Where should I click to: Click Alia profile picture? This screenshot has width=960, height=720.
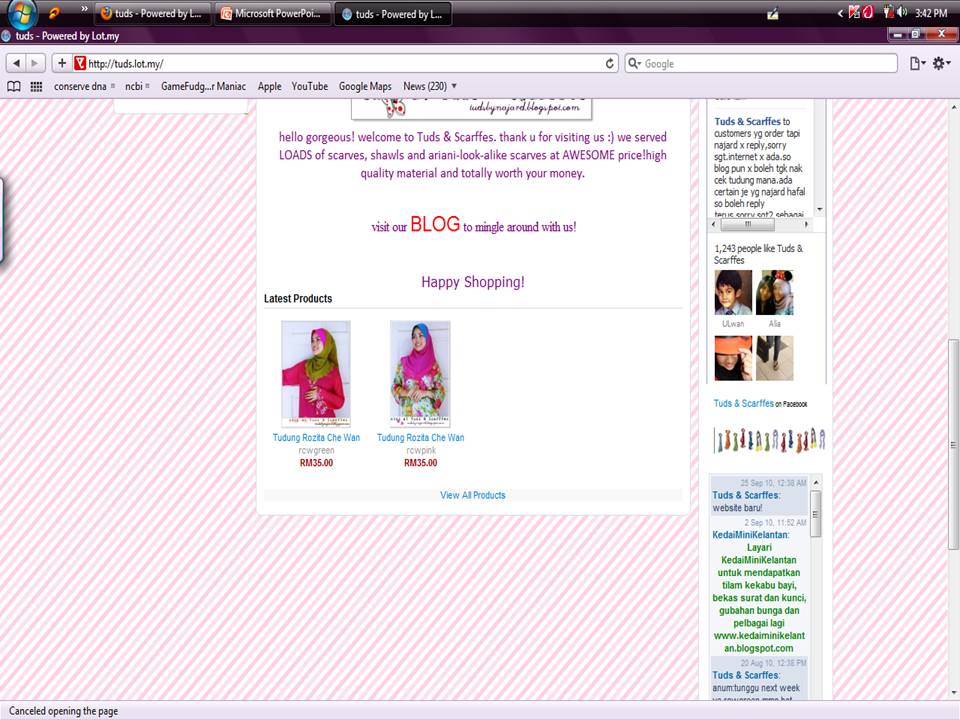[774, 293]
